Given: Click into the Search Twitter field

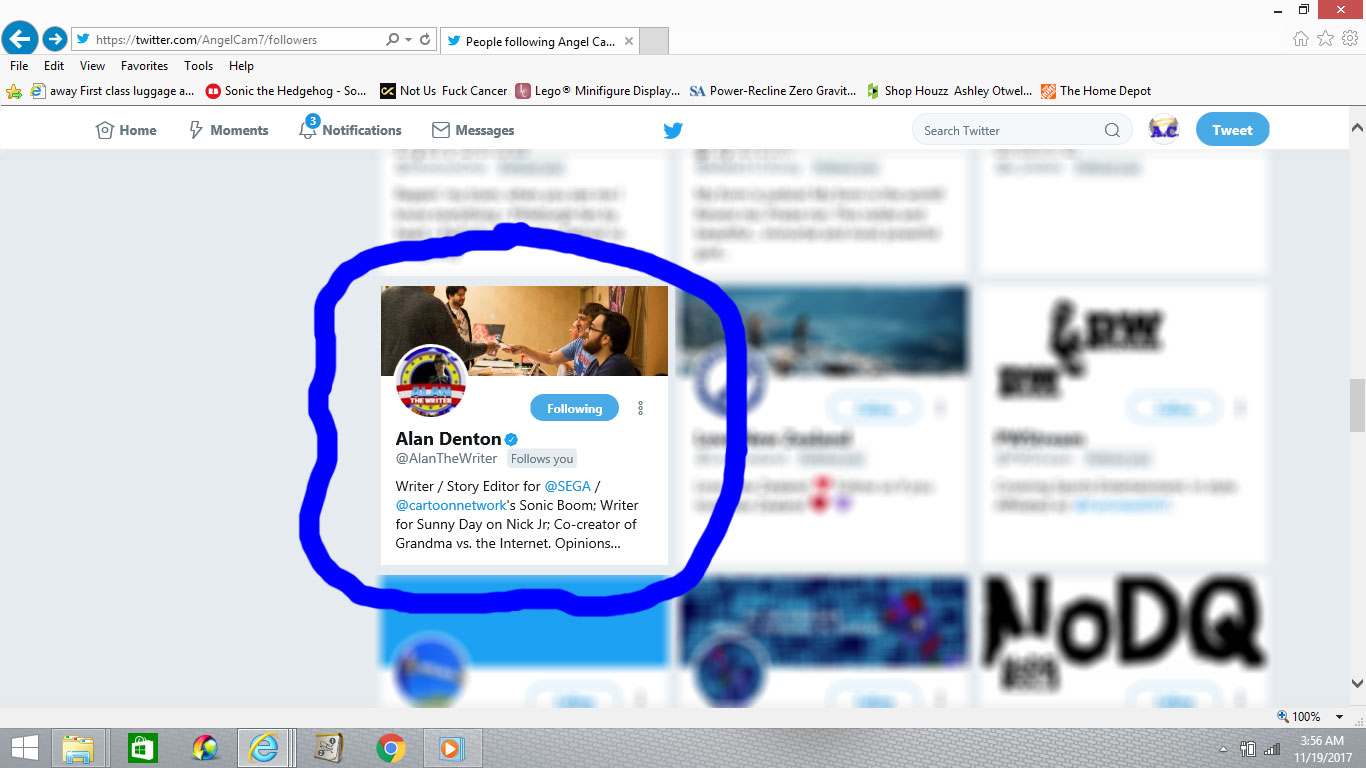Looking at the screenshot, I should click(1022, 130).
